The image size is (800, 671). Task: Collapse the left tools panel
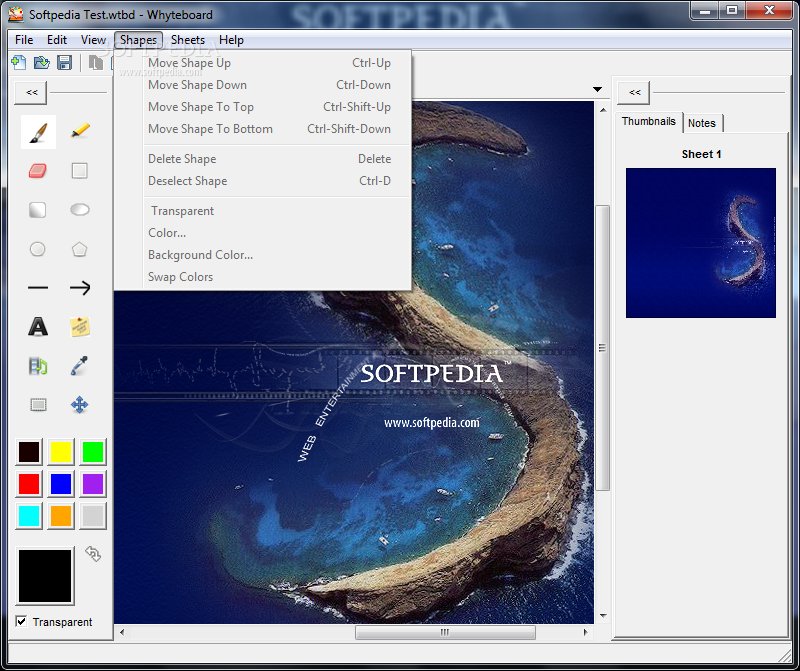[x=32, y=92]
